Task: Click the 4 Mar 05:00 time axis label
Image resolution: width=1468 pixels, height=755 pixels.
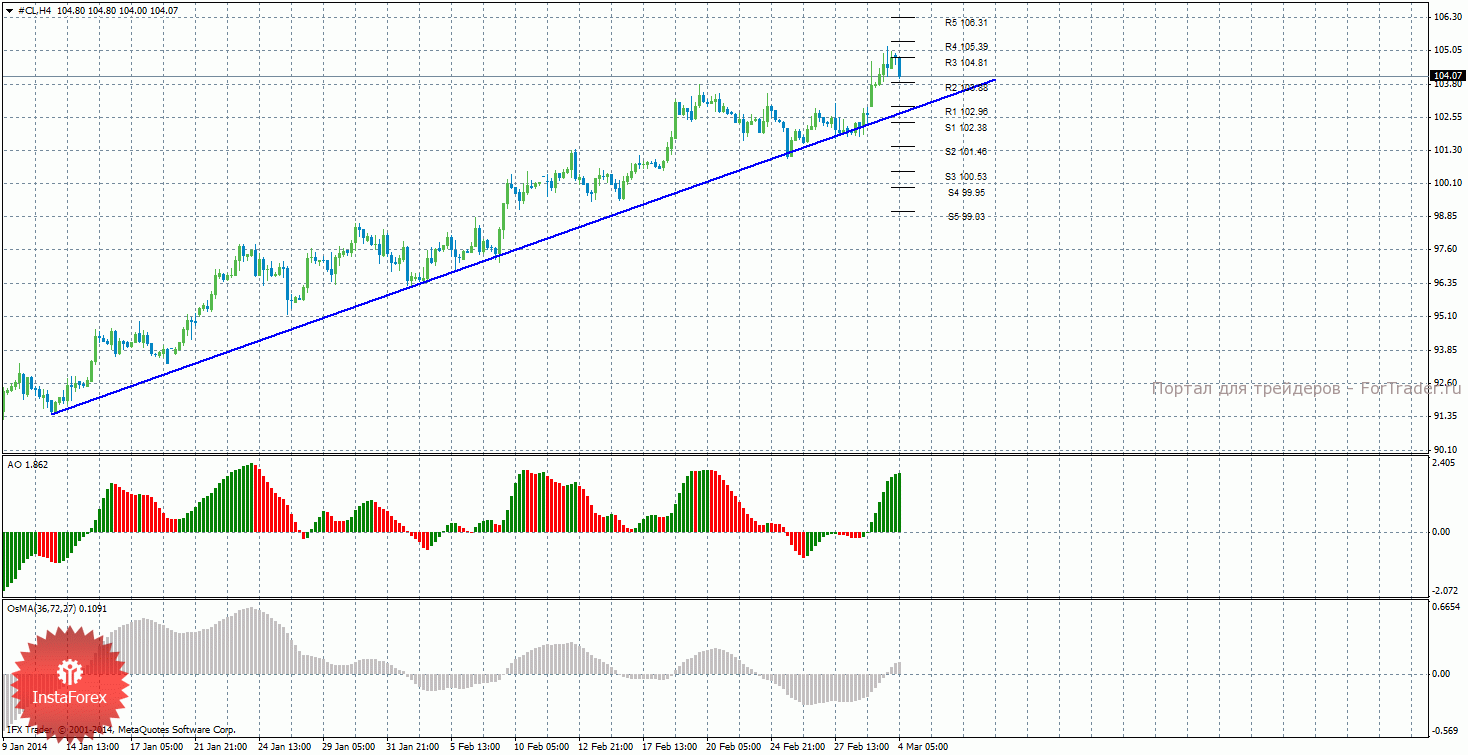Action: pos(923,746)
